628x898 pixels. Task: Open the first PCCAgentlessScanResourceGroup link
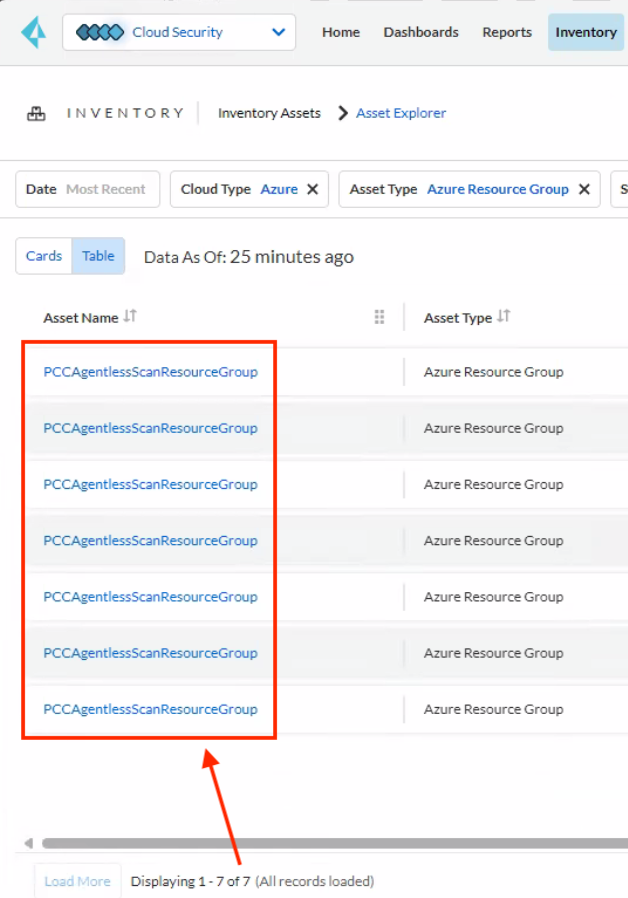tap(150, 372)
